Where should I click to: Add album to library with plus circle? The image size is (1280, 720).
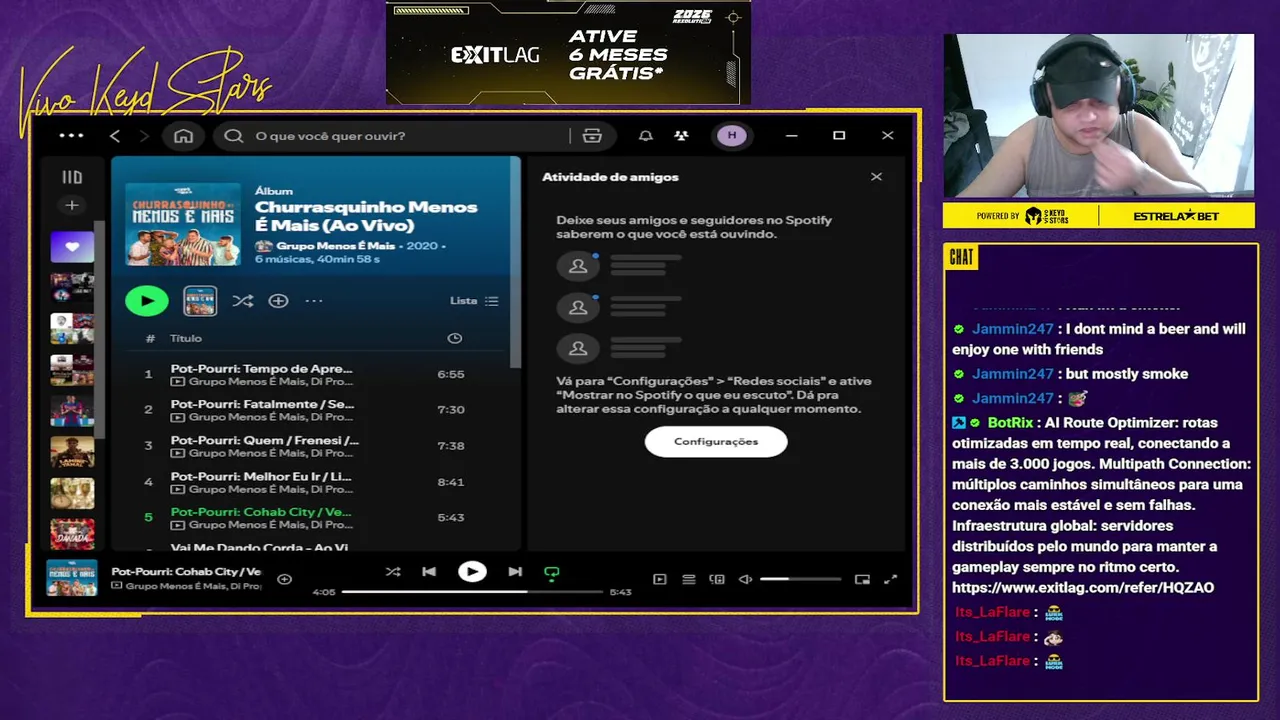tap(279, 300)
